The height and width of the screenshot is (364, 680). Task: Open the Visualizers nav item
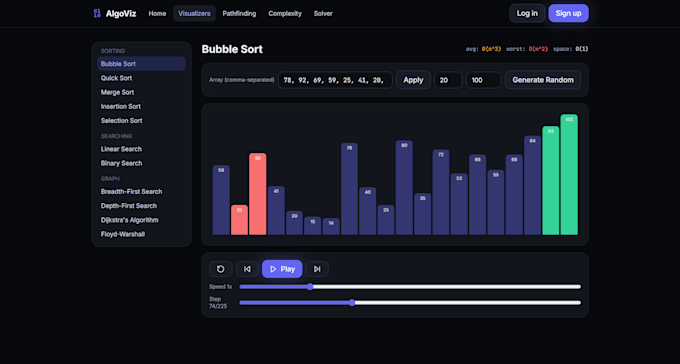(194, 13)
